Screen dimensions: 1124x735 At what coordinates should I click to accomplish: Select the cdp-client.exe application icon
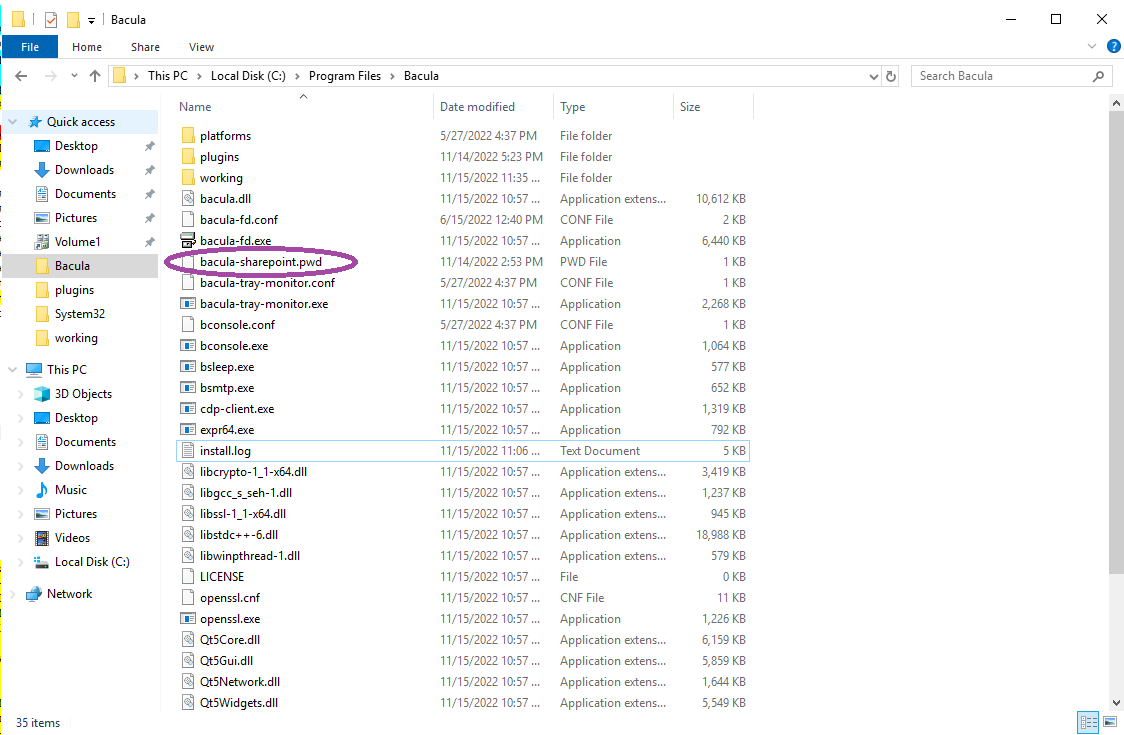pyautogui.click(x=188, y=409)
